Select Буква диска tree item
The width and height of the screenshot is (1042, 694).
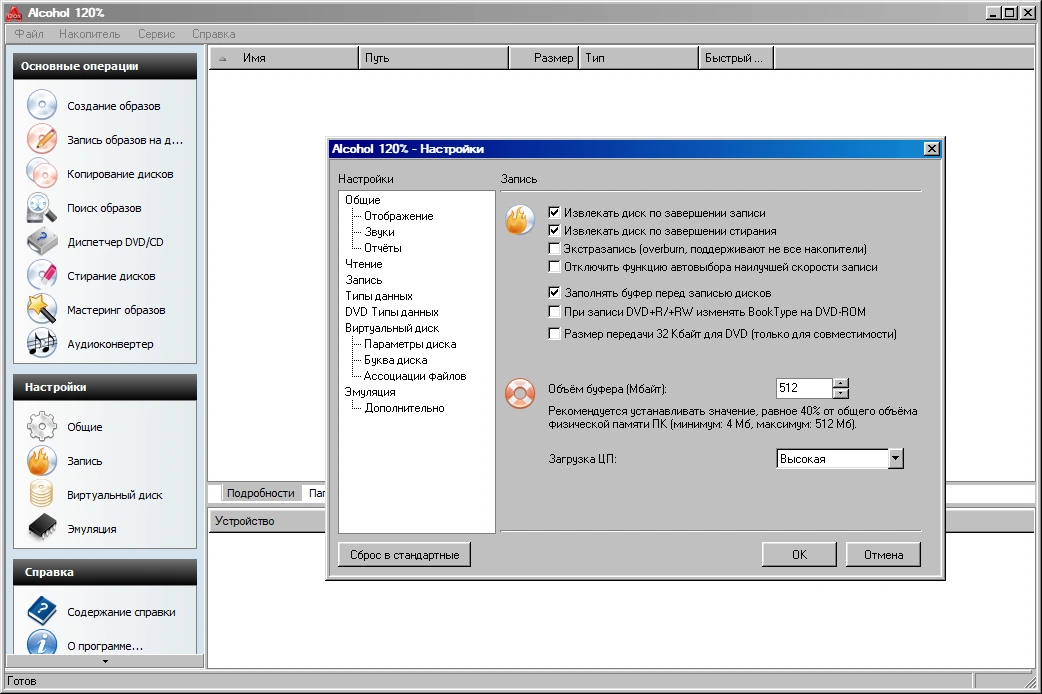396,360
